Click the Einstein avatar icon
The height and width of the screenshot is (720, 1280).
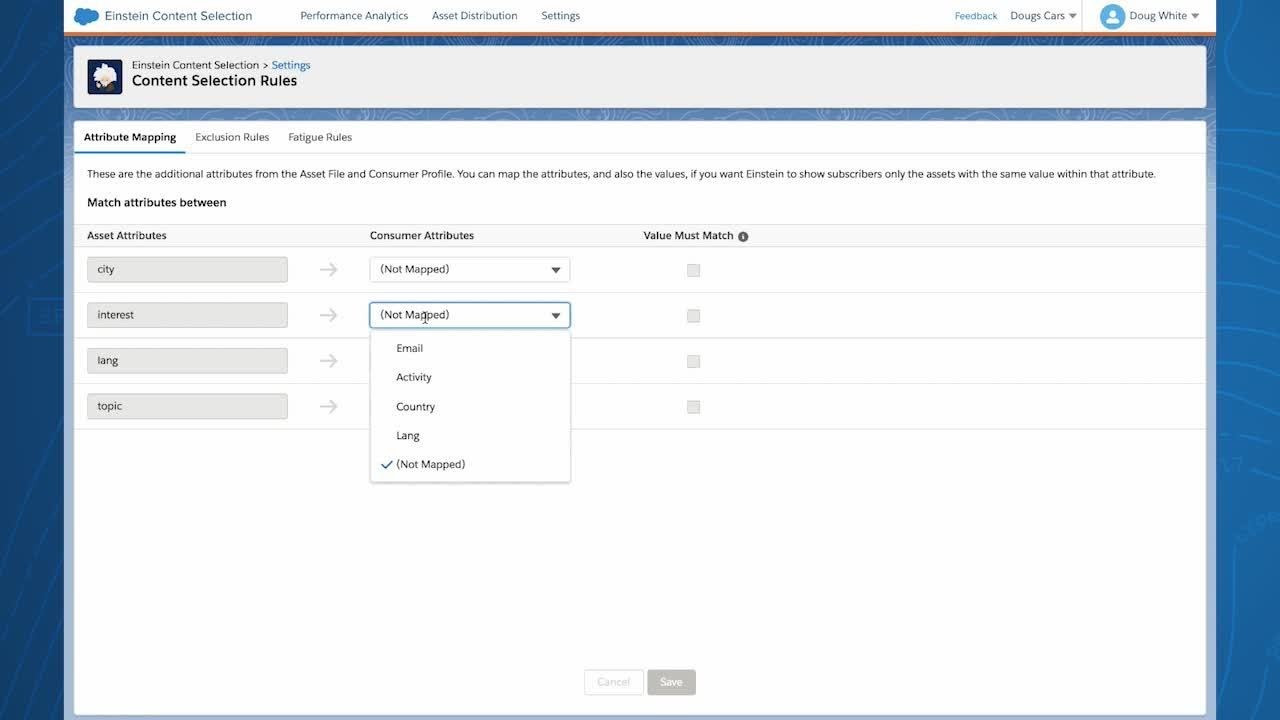105,77
